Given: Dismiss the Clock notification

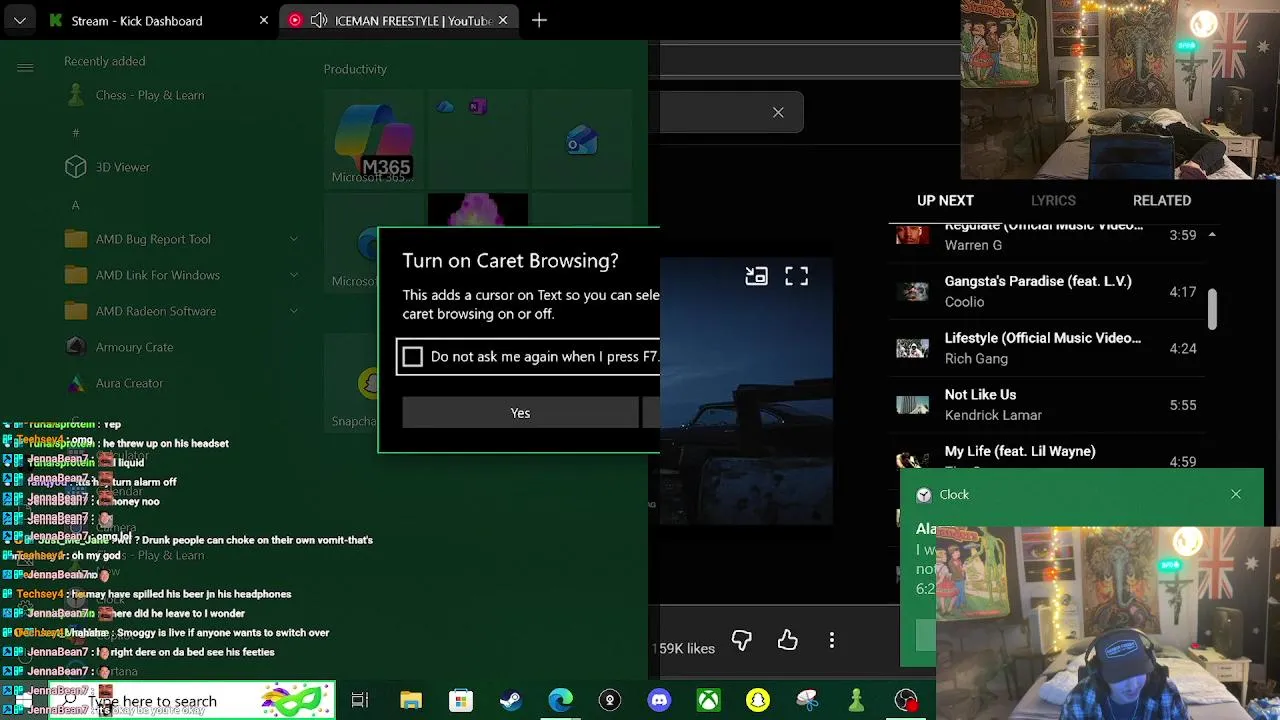Looking at the screenshot, I should coord(1236,494).
